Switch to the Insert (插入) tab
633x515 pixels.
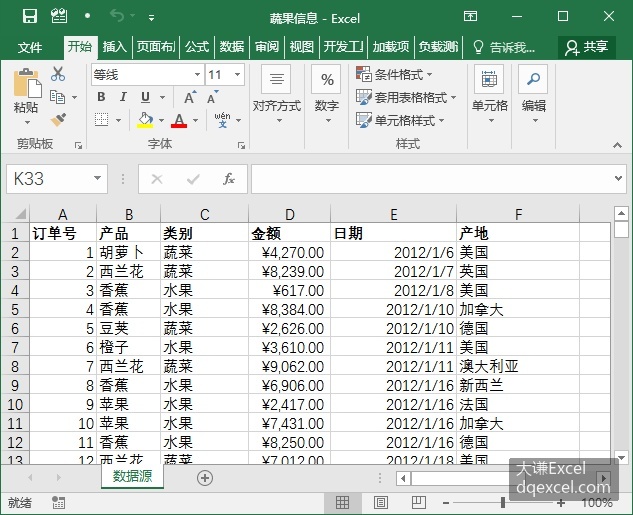tap(115, 47)
